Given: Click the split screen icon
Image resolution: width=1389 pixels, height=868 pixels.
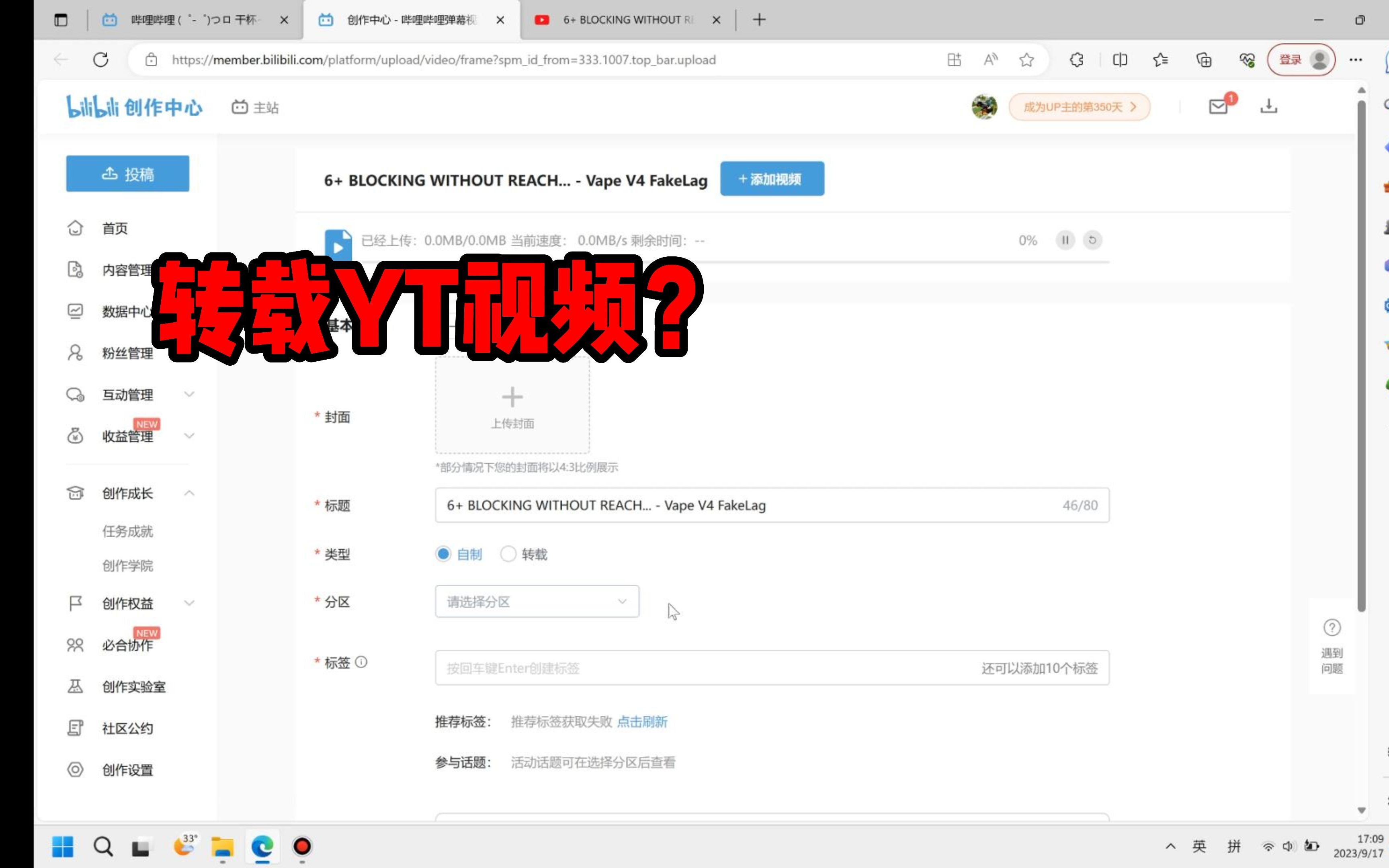Looking at the screenshot, I should coord(1119,60).
